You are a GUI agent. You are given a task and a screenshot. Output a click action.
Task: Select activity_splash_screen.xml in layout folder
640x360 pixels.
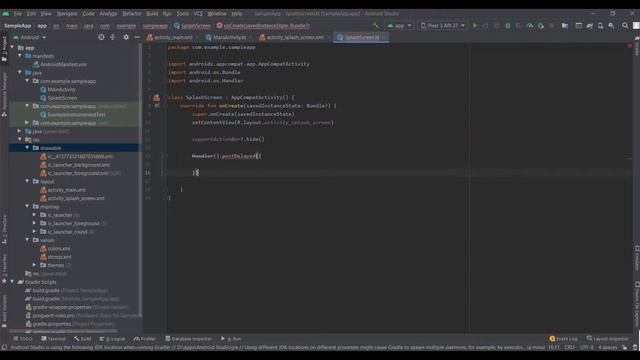(76, 198)
